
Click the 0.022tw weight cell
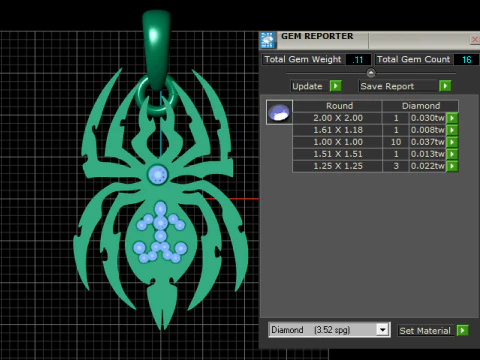tap(428, 166)
